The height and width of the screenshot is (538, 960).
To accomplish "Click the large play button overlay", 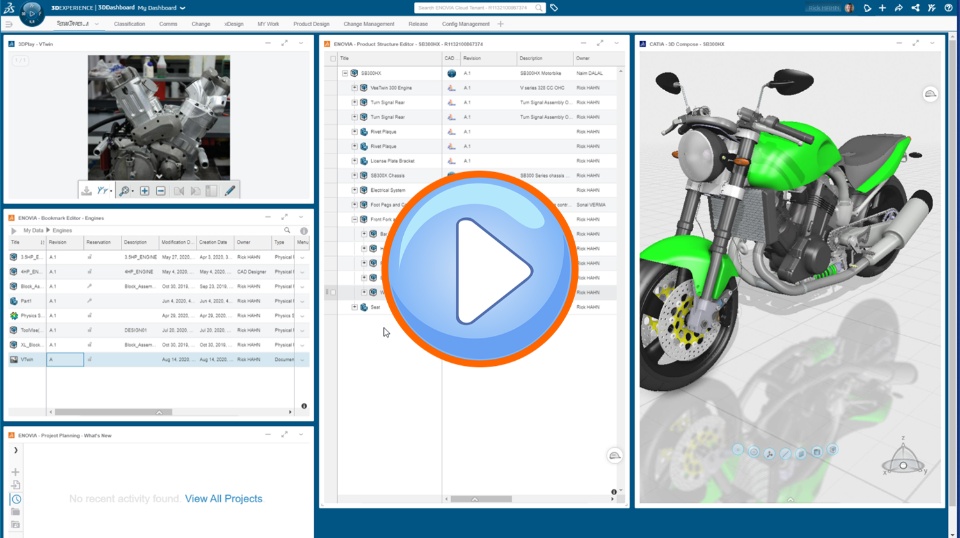I will [x=479, y=269].
